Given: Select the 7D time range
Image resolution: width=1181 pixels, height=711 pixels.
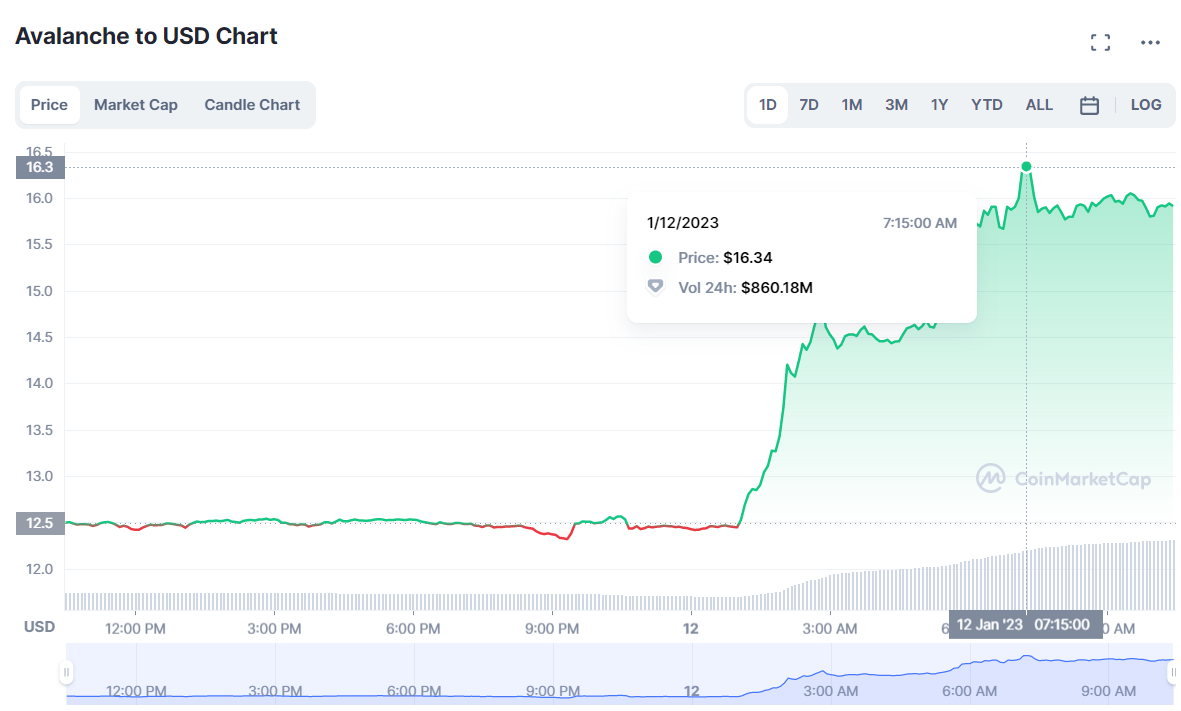Looking at the screenshot, I should tap(809, 105).
